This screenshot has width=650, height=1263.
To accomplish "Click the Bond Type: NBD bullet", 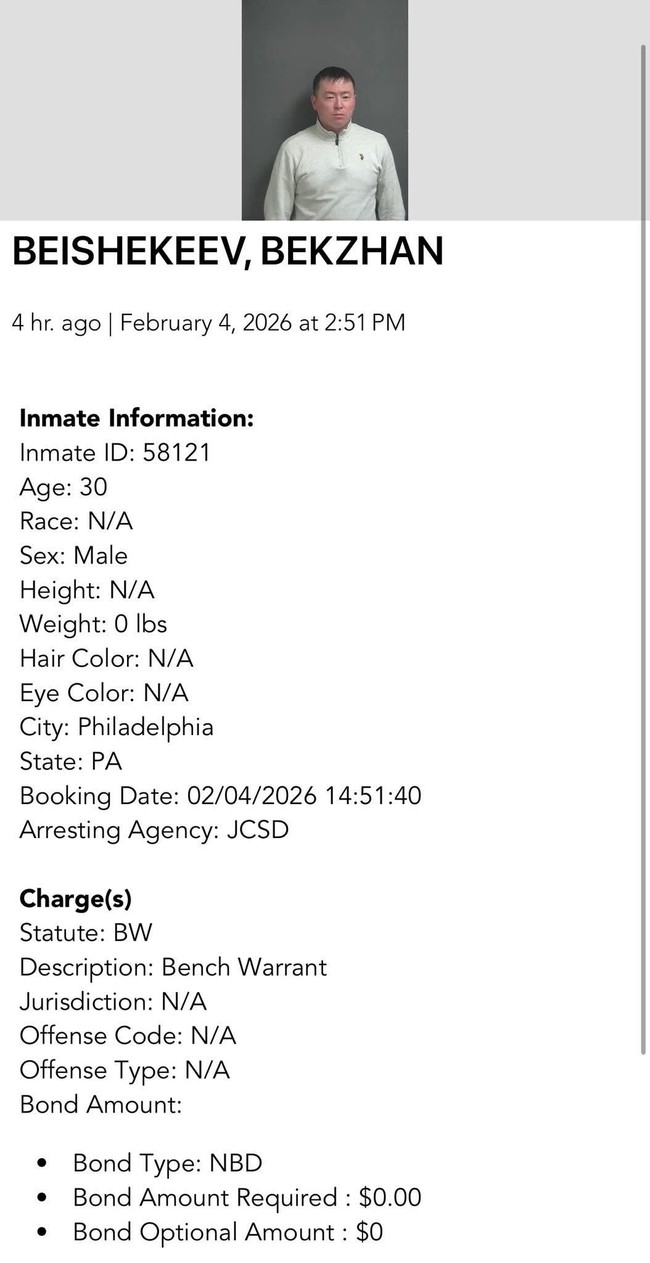I will point(167,1163).
